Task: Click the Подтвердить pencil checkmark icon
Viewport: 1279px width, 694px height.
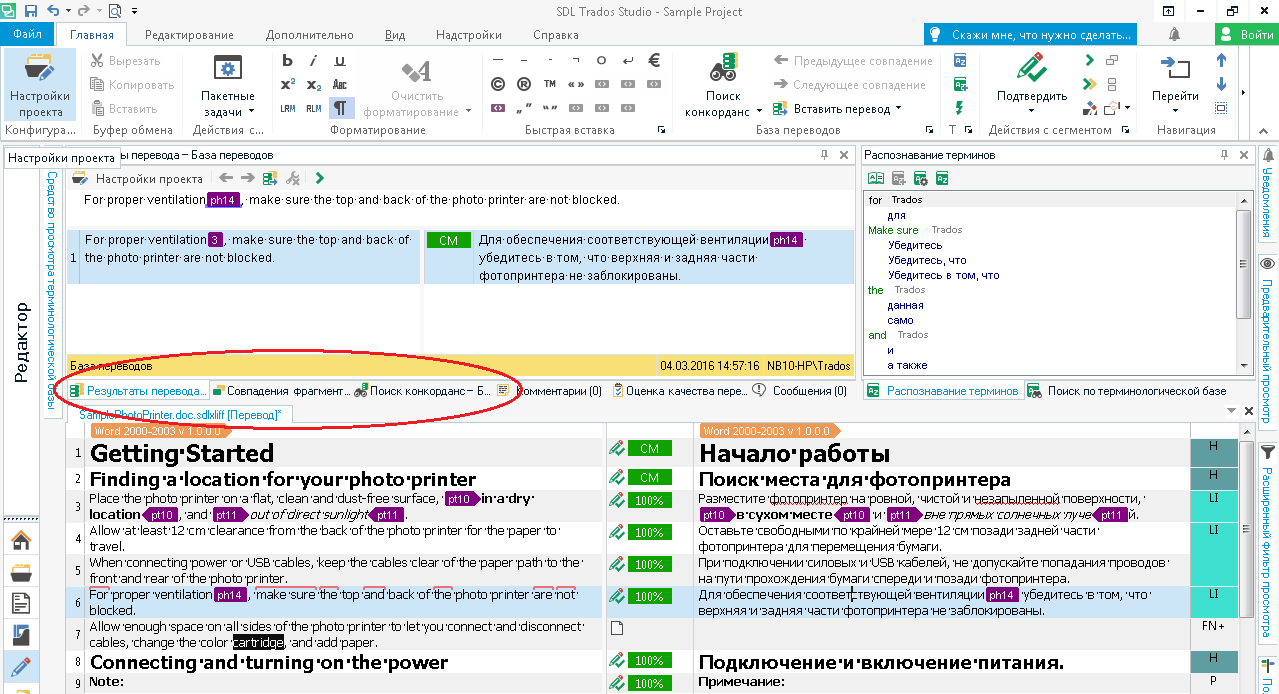Action: click(x=1030, y=70)
